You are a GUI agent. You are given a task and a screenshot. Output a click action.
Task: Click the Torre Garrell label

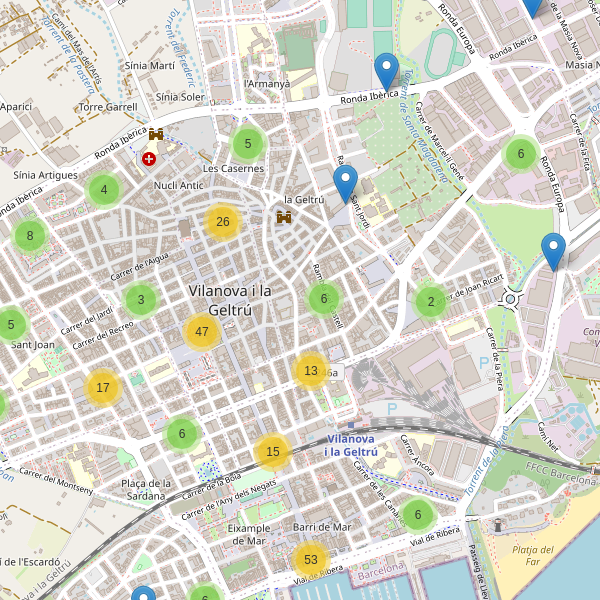[x=108, y=107]
